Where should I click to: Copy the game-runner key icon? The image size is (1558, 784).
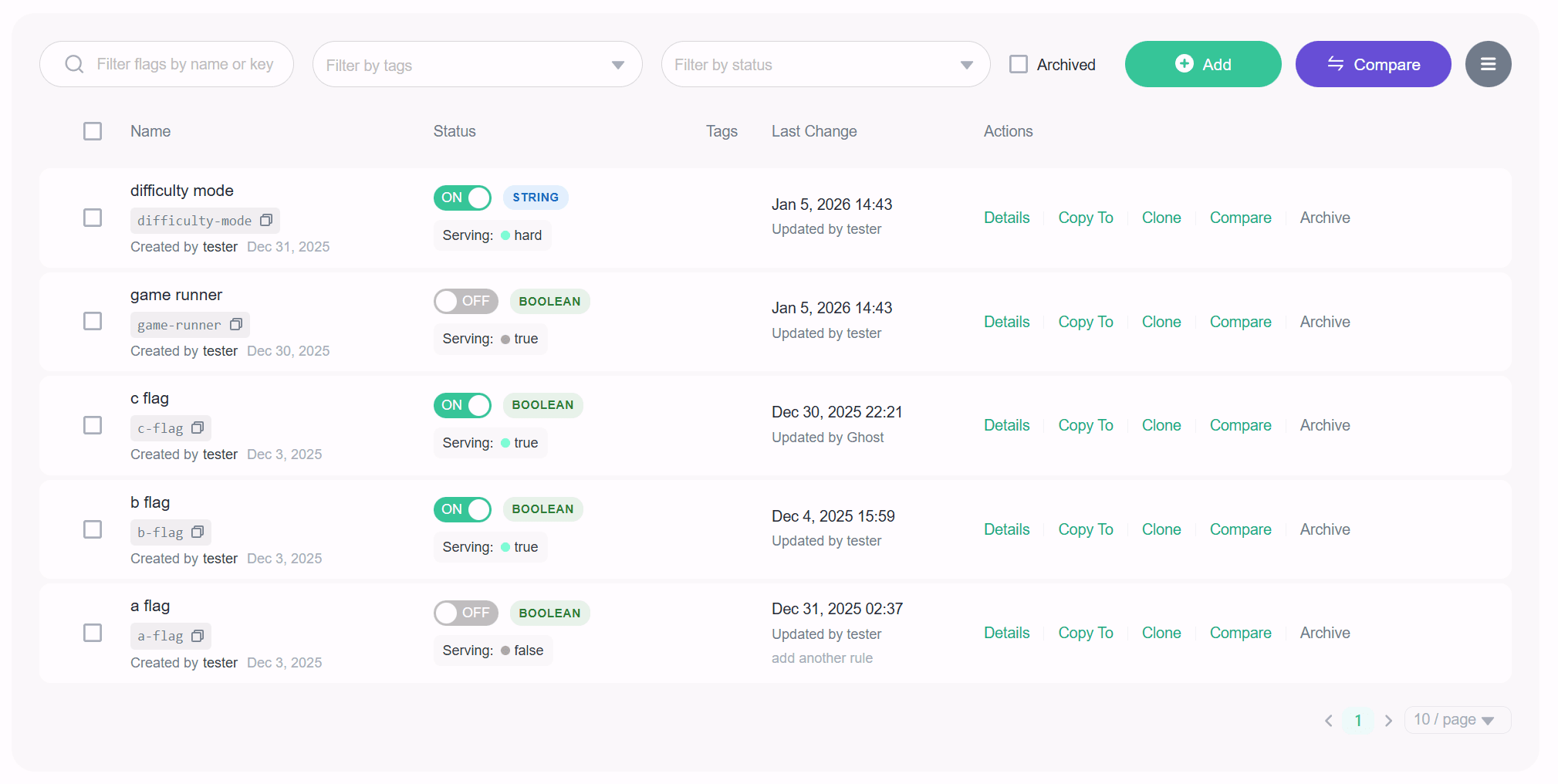[236, 325]
